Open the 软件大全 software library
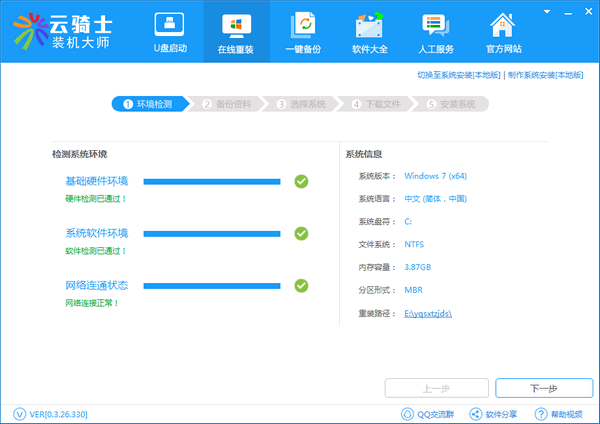The image size is (600, 424). [368, 32]
